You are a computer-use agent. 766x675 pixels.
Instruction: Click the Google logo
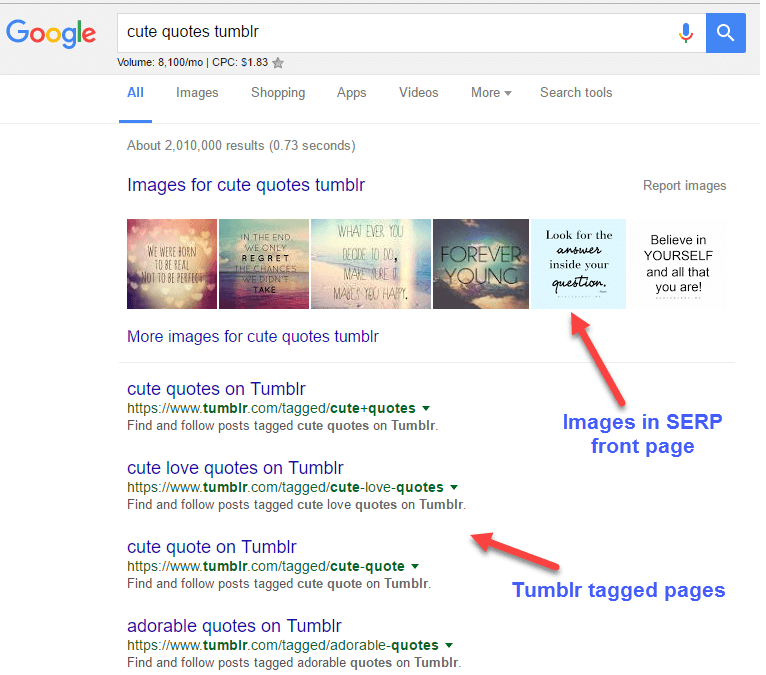pos(51,33)
